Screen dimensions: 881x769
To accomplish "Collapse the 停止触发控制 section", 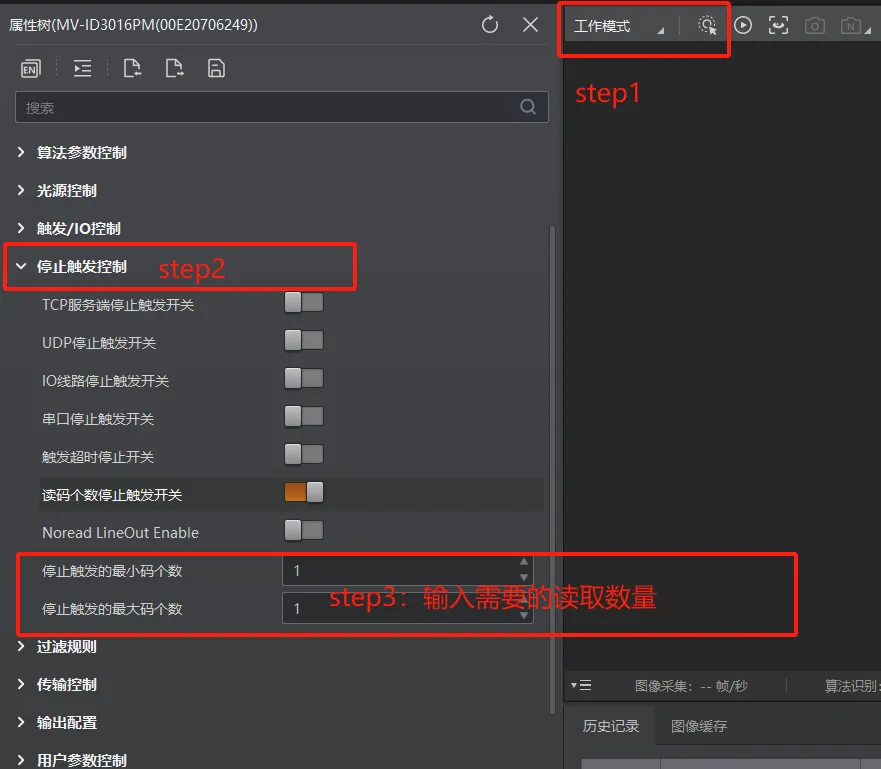I will coord(21,267).
